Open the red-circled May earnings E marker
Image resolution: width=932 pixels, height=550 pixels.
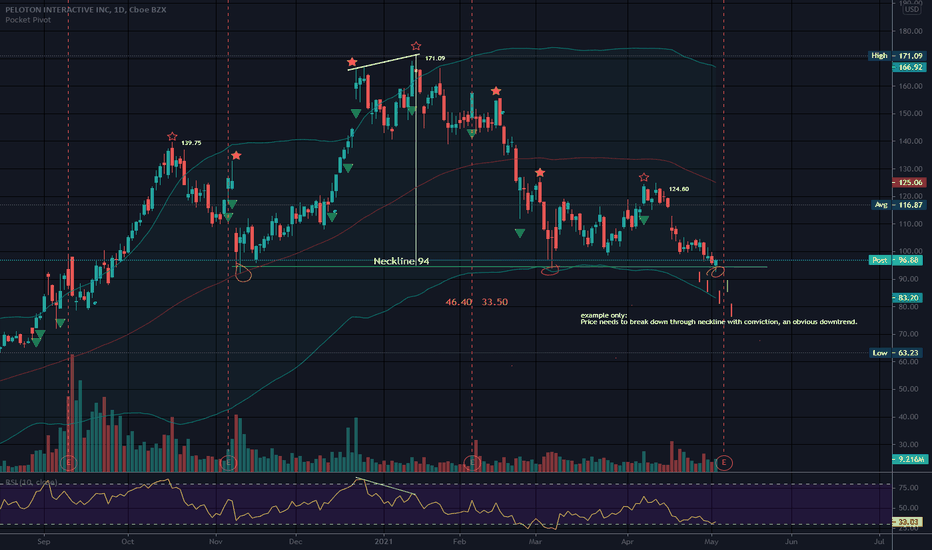(x=723, y=462)
